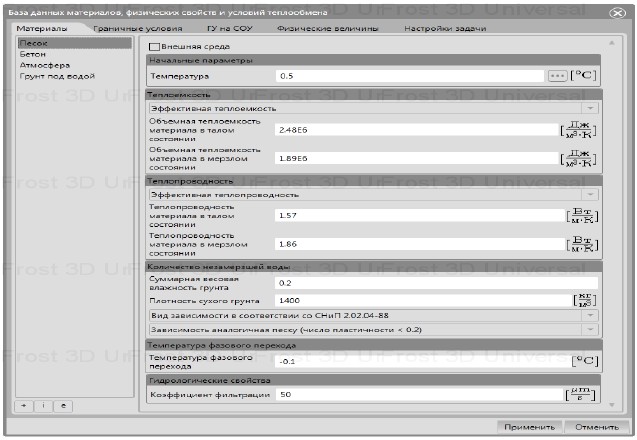Open the 'ГУ на СОУ' tab
Screen dimensions: 637x440
coord(230,28)
